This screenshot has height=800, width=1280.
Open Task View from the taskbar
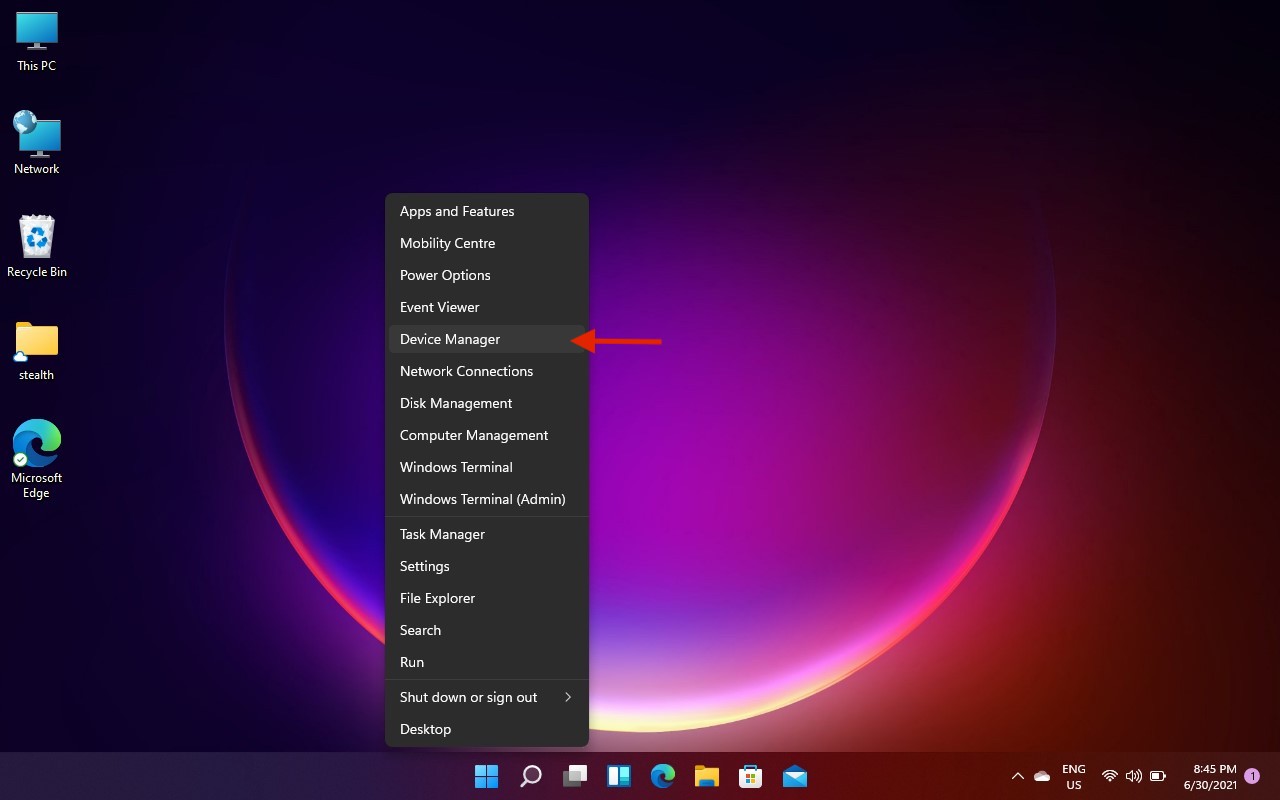coord(575,776)
